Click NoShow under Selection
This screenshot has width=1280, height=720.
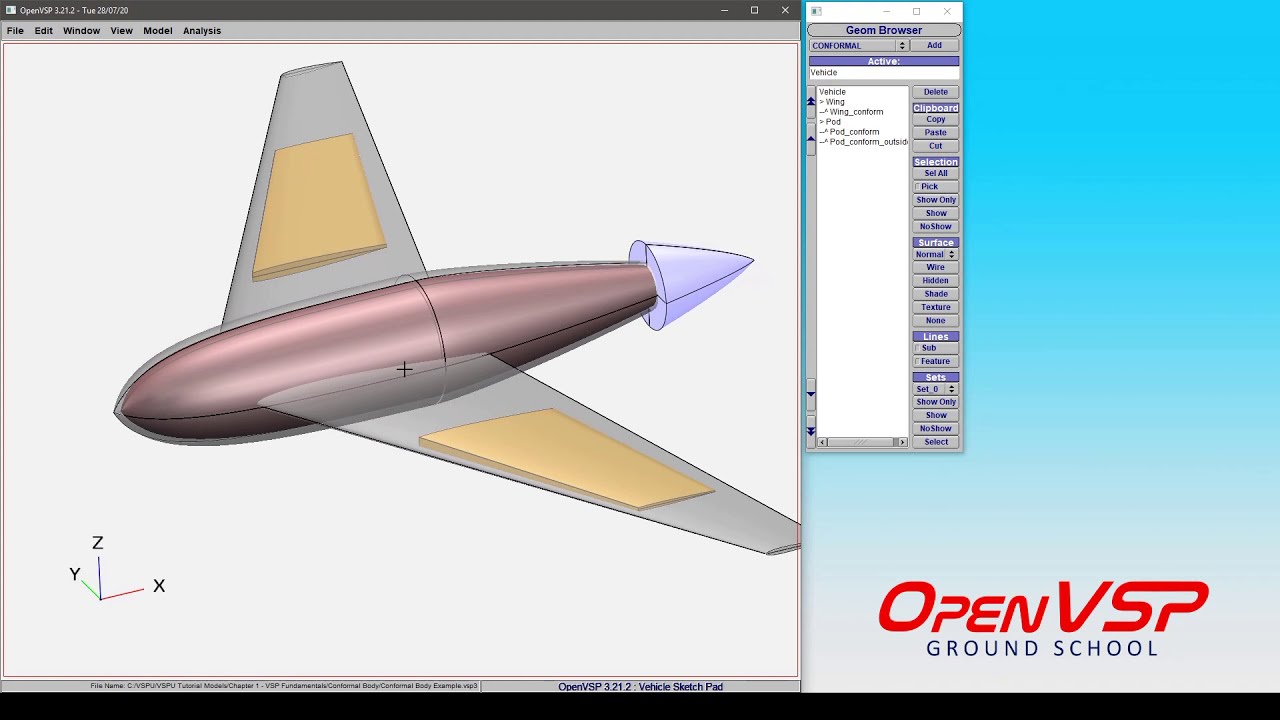936,227
